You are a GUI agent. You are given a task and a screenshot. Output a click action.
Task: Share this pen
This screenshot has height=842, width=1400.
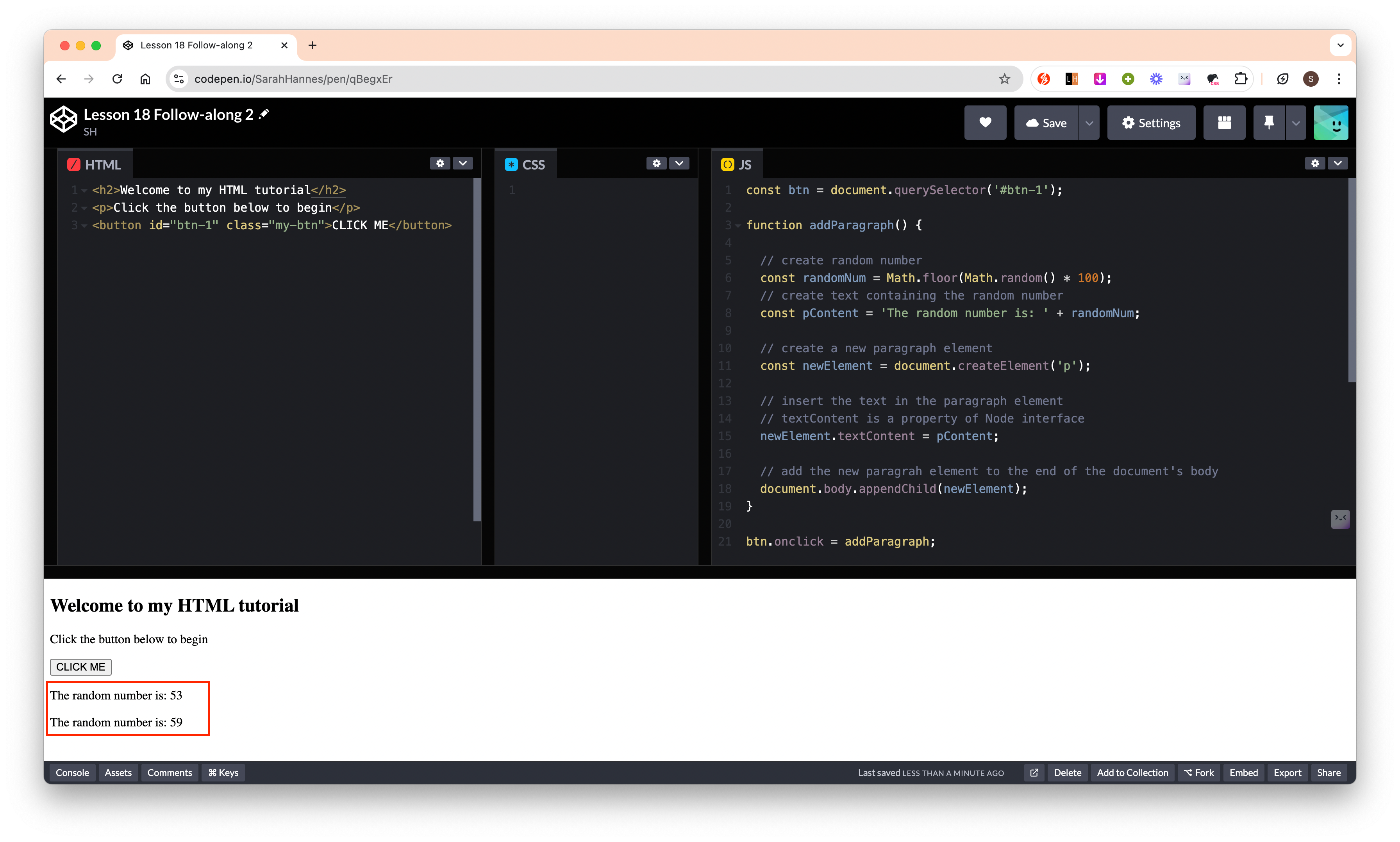tap(1329, 772)
